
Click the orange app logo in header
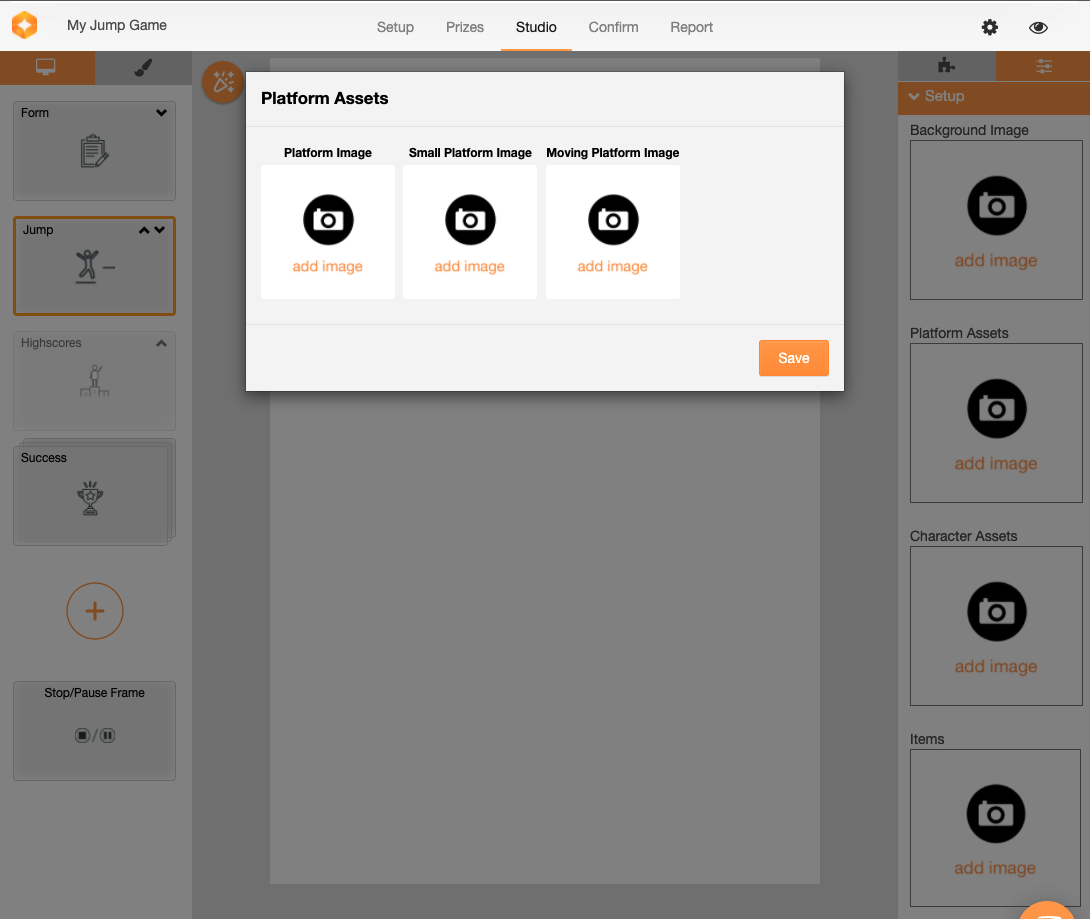pos(25,26)
